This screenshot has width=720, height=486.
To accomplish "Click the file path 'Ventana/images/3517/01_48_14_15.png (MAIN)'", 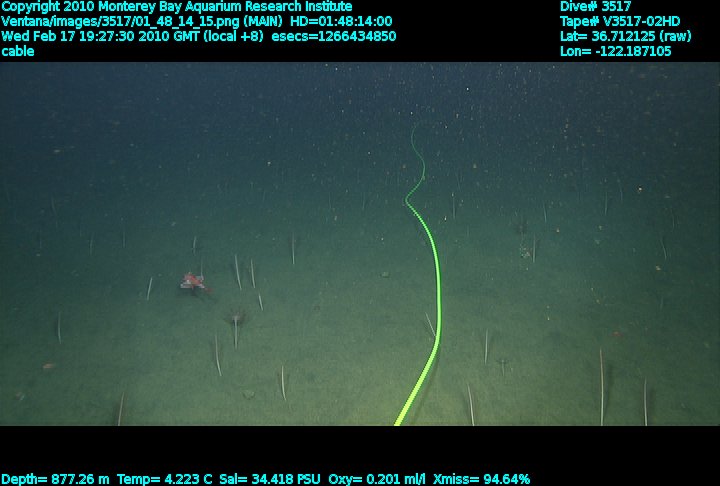I will [142, 22].
